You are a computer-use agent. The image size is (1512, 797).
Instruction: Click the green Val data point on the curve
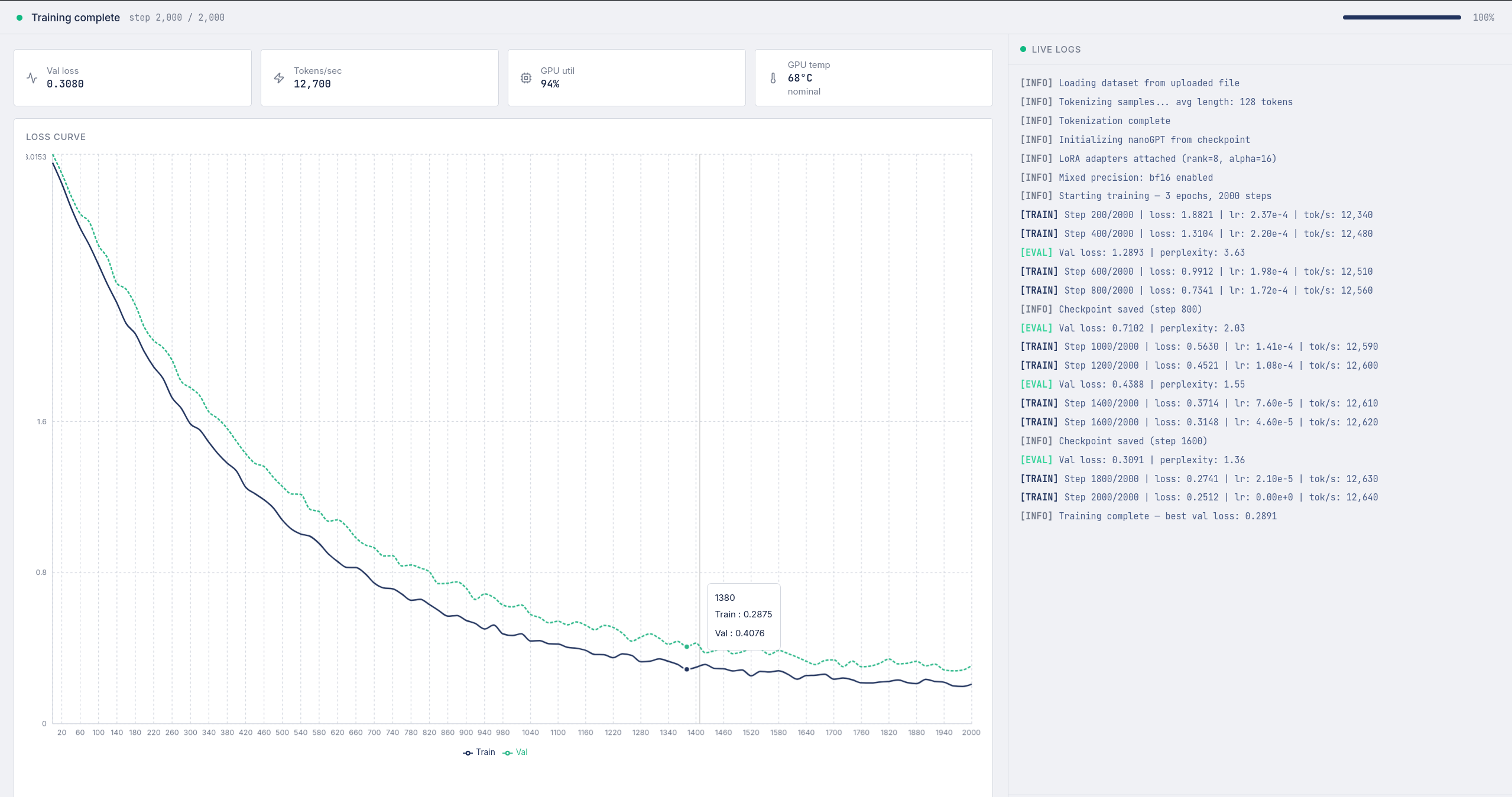[686, 646]
